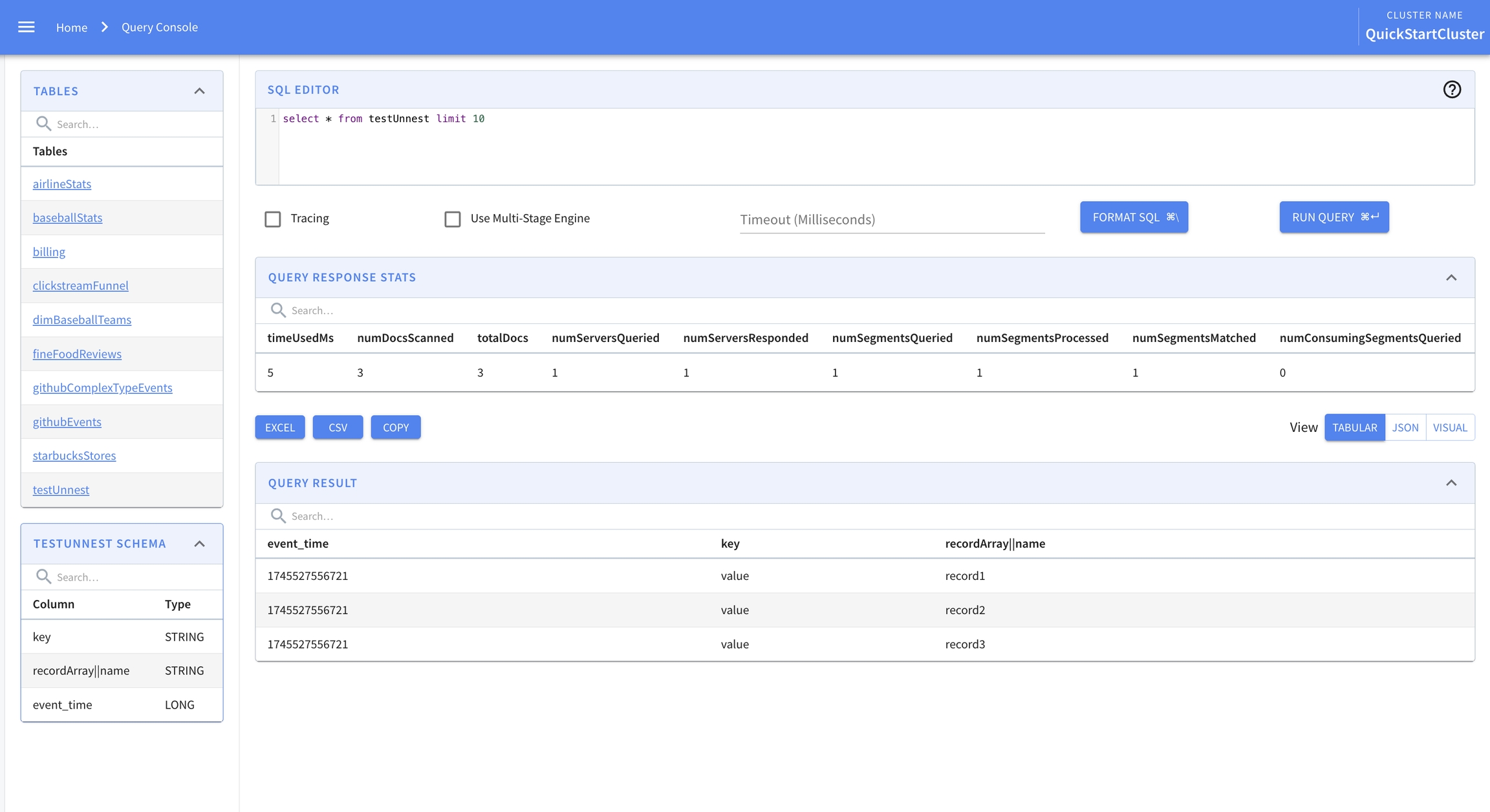Switch to the JSON view tab
Viewport: 1490px width, 812px height.
pos(1405,427)
